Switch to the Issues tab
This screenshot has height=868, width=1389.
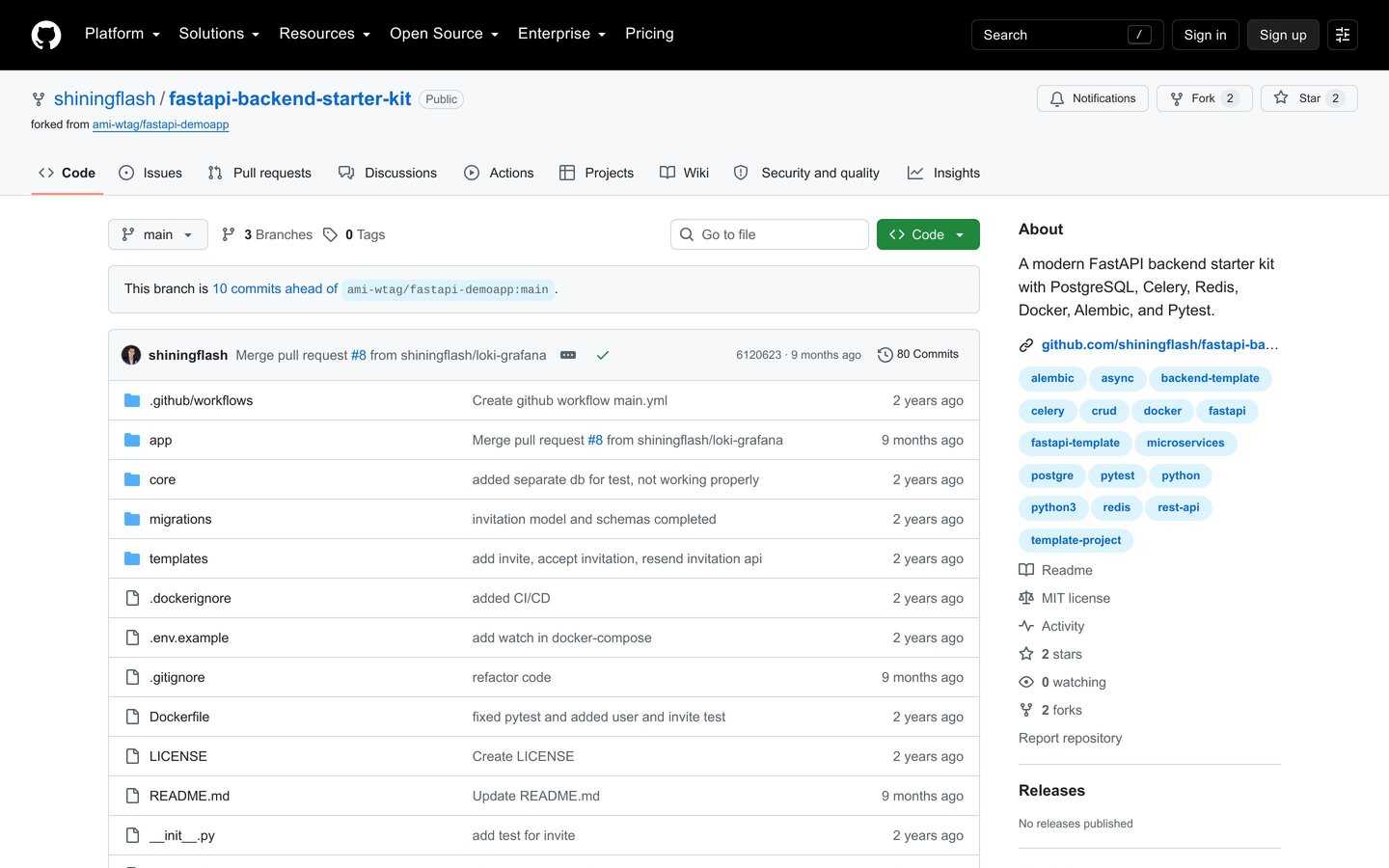[150, 173]
